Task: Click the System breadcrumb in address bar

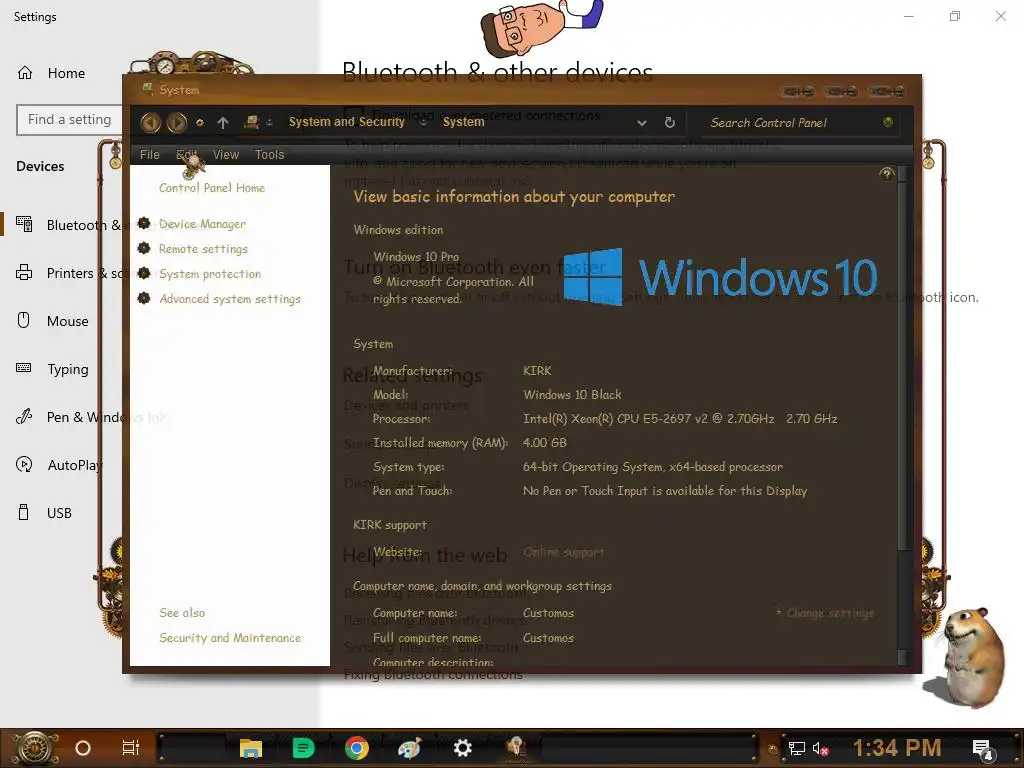Action: [464, 122]
